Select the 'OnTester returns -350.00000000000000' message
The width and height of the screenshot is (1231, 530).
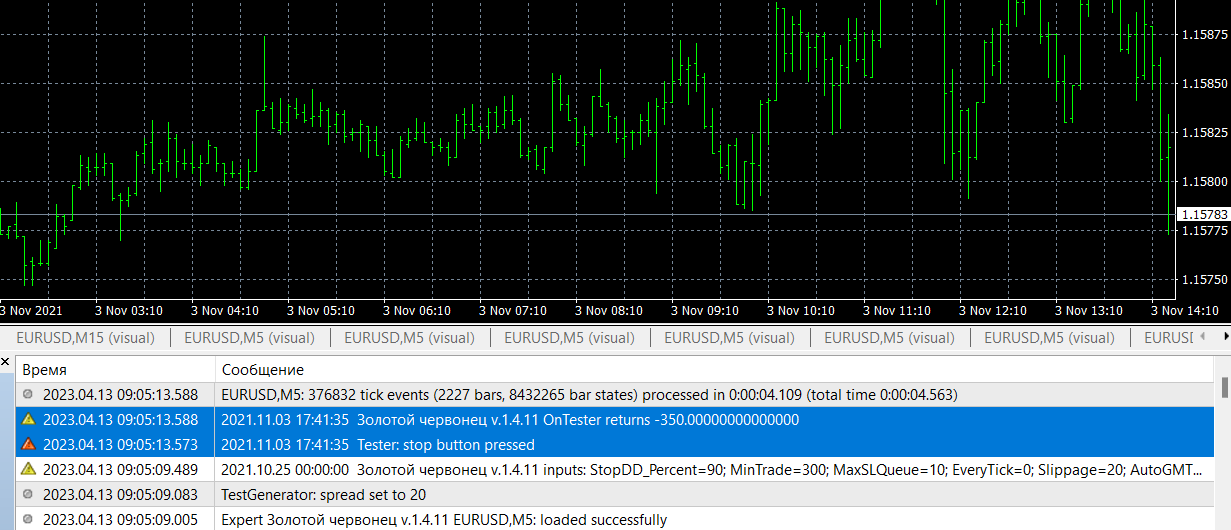point(510,420)
